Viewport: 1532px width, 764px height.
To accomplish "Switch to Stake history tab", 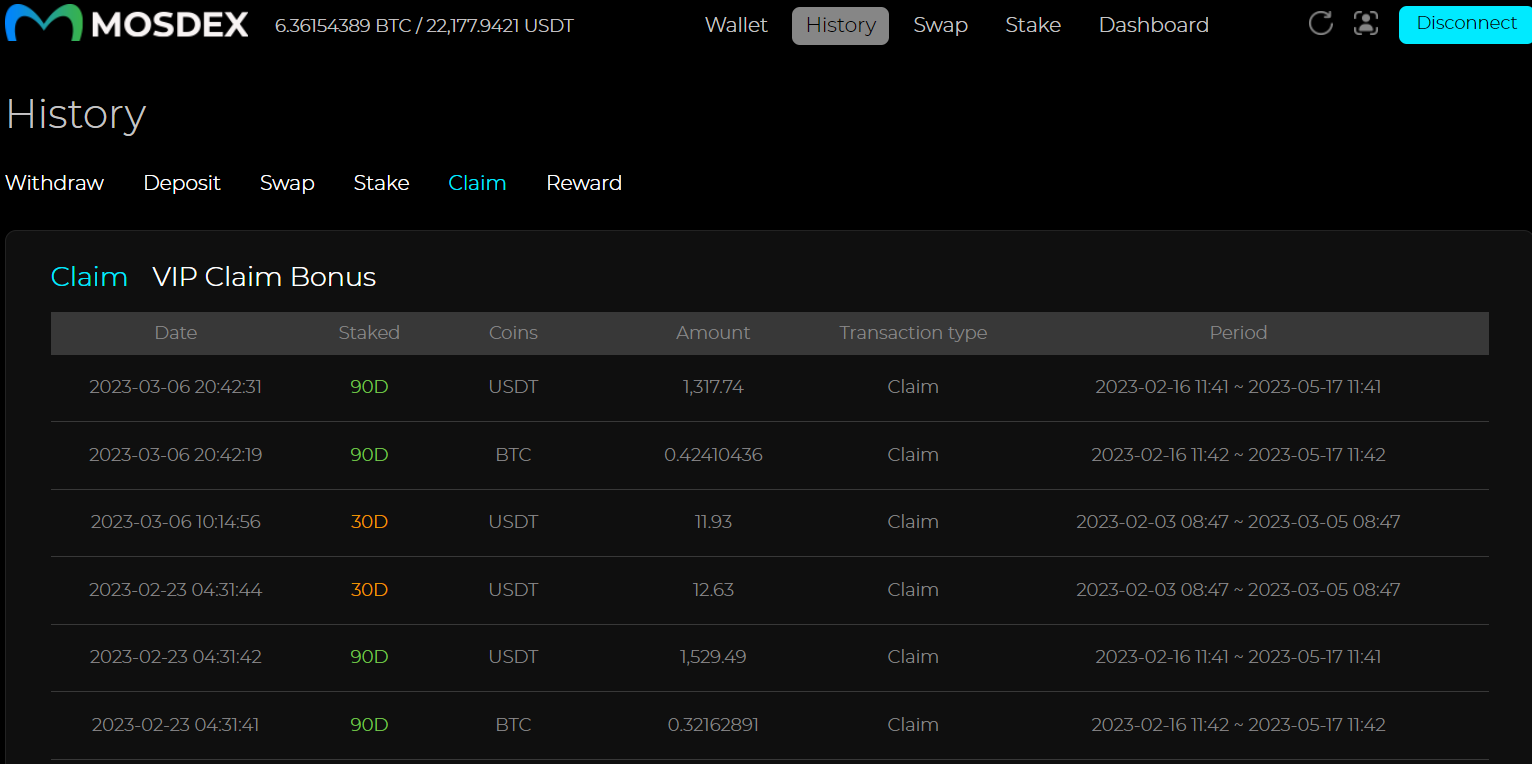I will 381,183.
